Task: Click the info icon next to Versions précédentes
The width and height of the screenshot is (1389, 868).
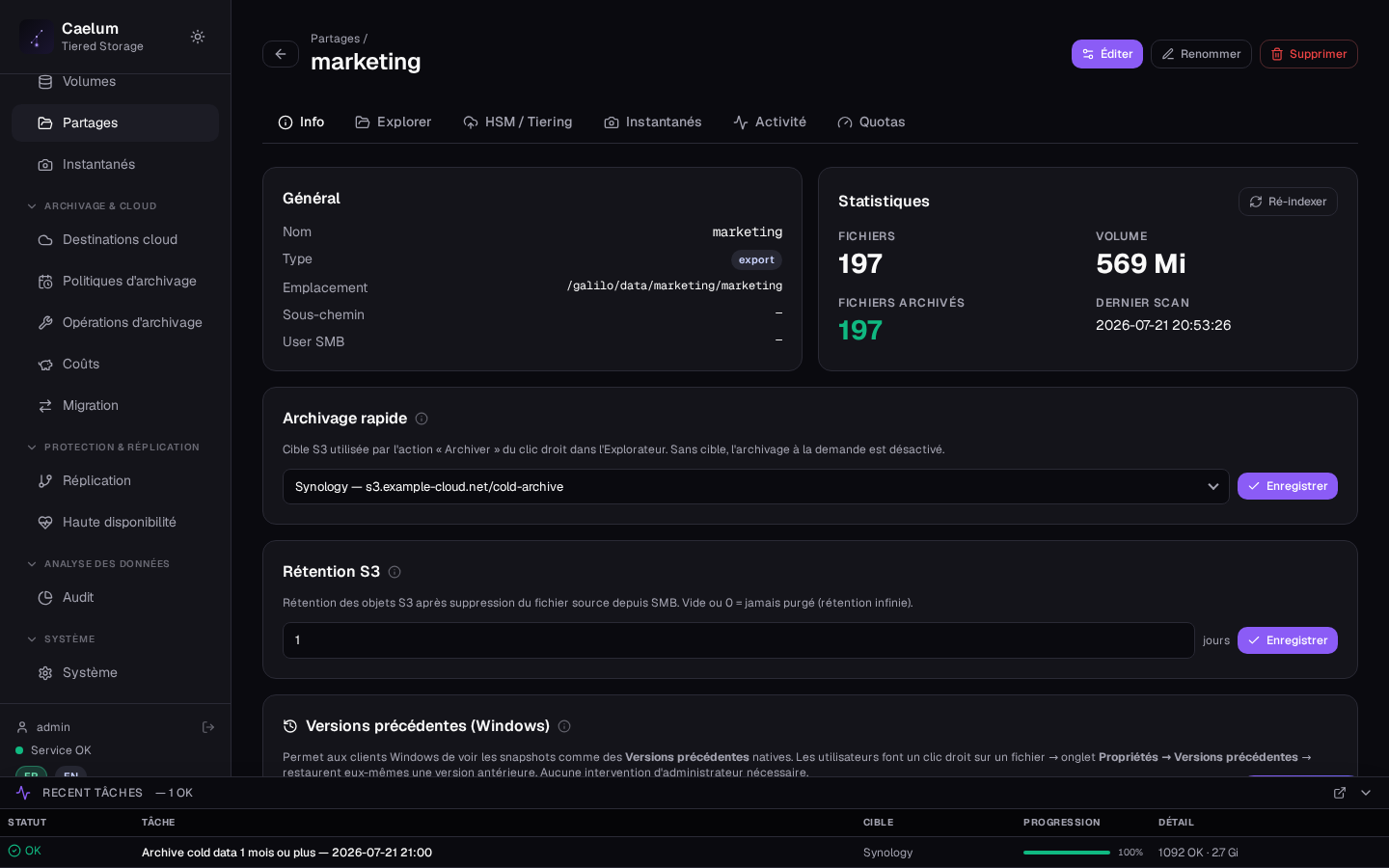Action: click(564, 726)
